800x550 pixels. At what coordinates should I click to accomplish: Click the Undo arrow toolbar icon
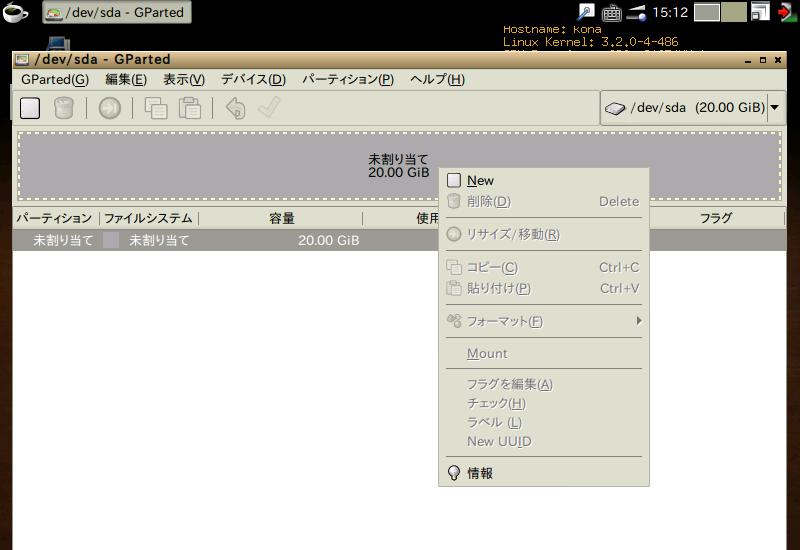click(236, 108)
